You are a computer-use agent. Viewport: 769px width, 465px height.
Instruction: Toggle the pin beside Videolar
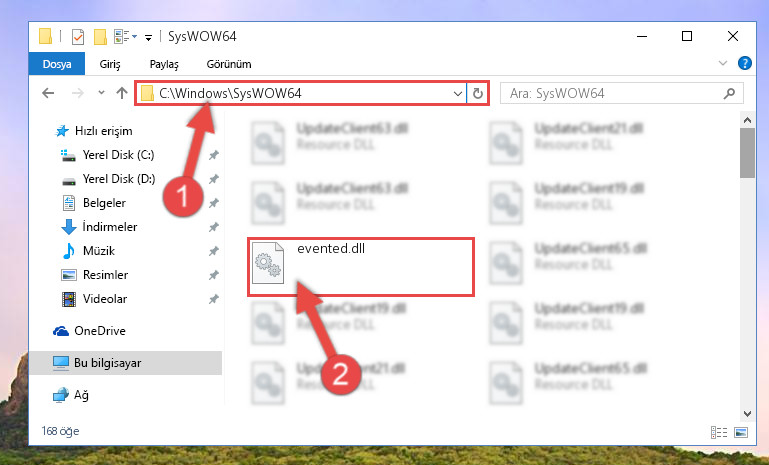213,299
